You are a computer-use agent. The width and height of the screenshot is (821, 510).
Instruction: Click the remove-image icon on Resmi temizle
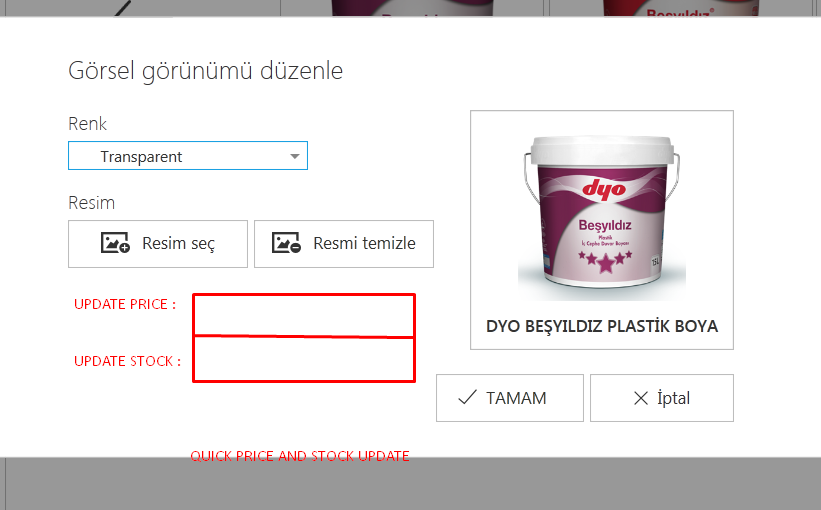[286, 243]
